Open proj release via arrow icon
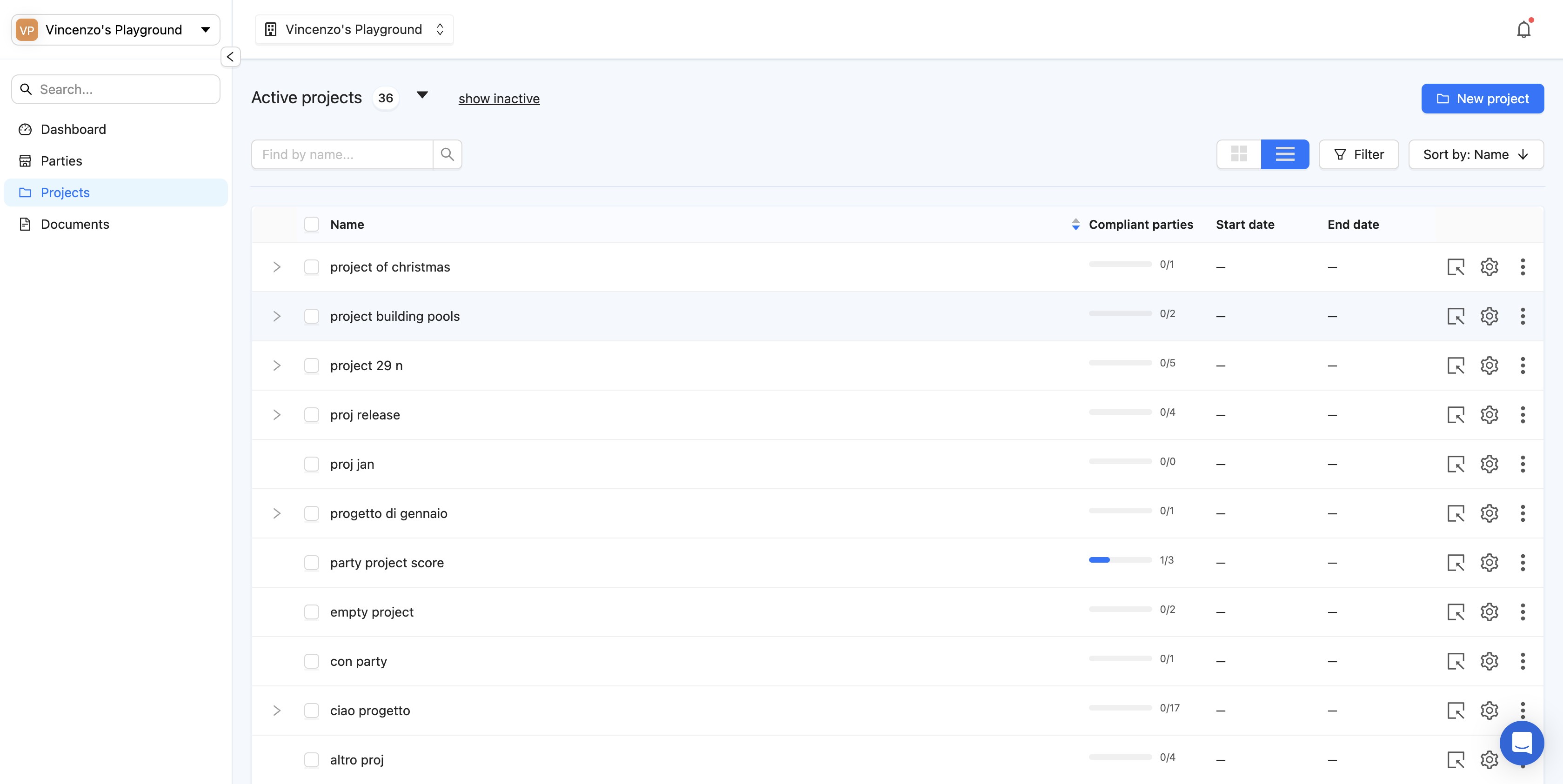Screen dimensions: 1563x784 click(x=1455, y=415)
